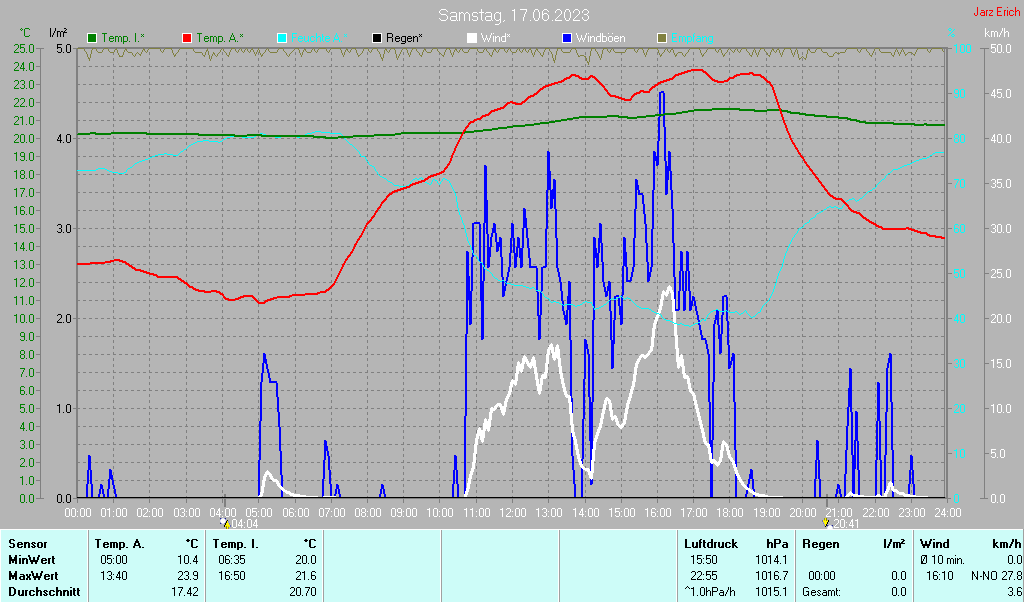Viewport: 1024px width, 602px height.
Task: Click the Wind column header in table
Action: coord(934,544)
